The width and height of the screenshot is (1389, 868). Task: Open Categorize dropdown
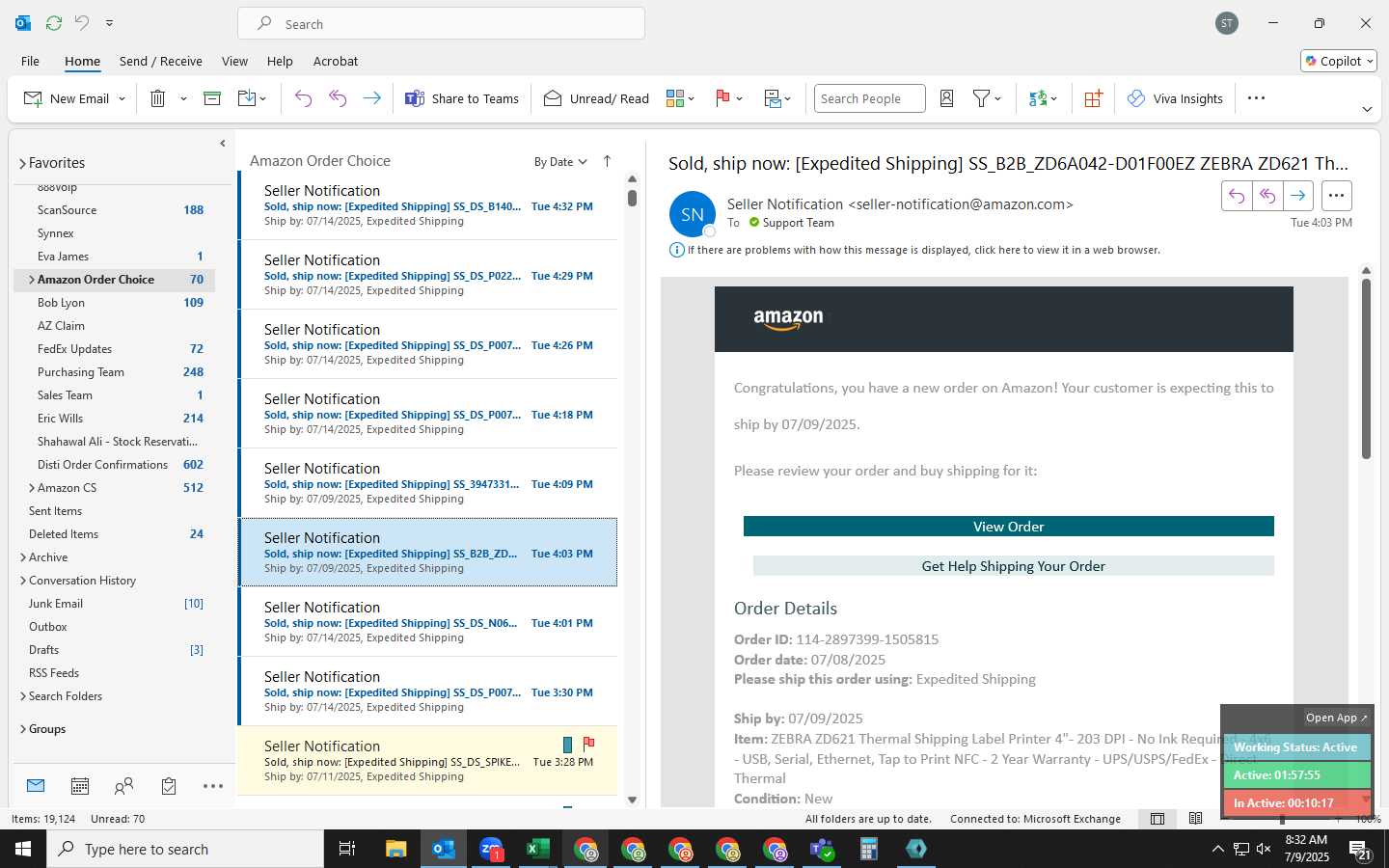point(680,98)
